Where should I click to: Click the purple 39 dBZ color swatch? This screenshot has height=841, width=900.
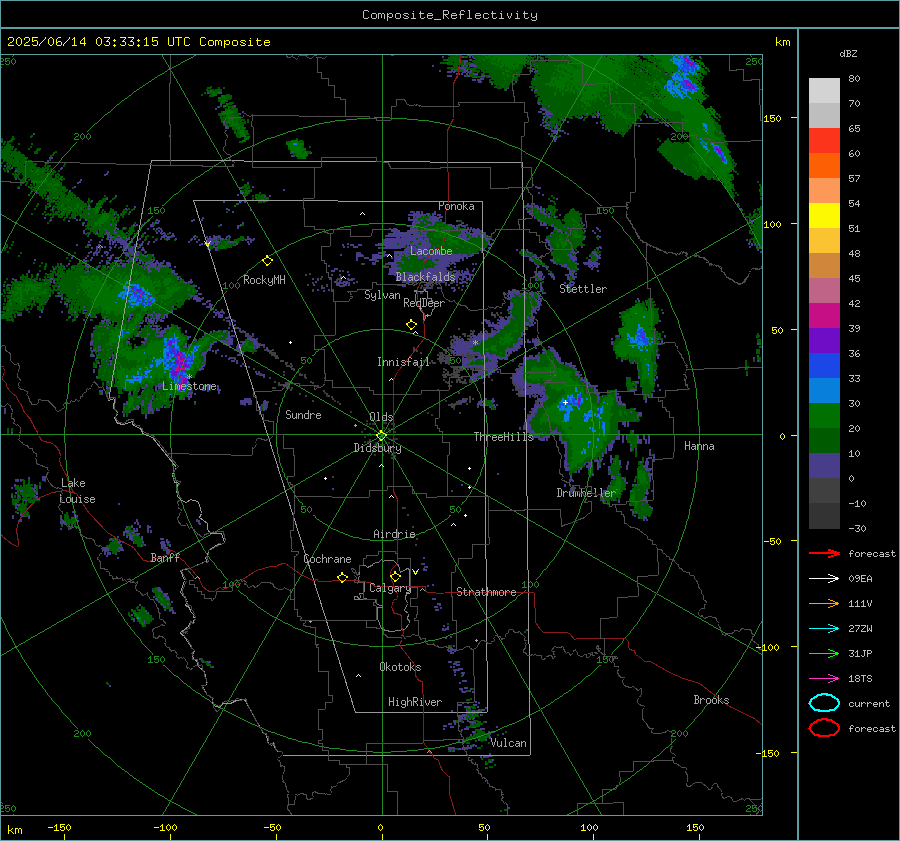point(824,341)
